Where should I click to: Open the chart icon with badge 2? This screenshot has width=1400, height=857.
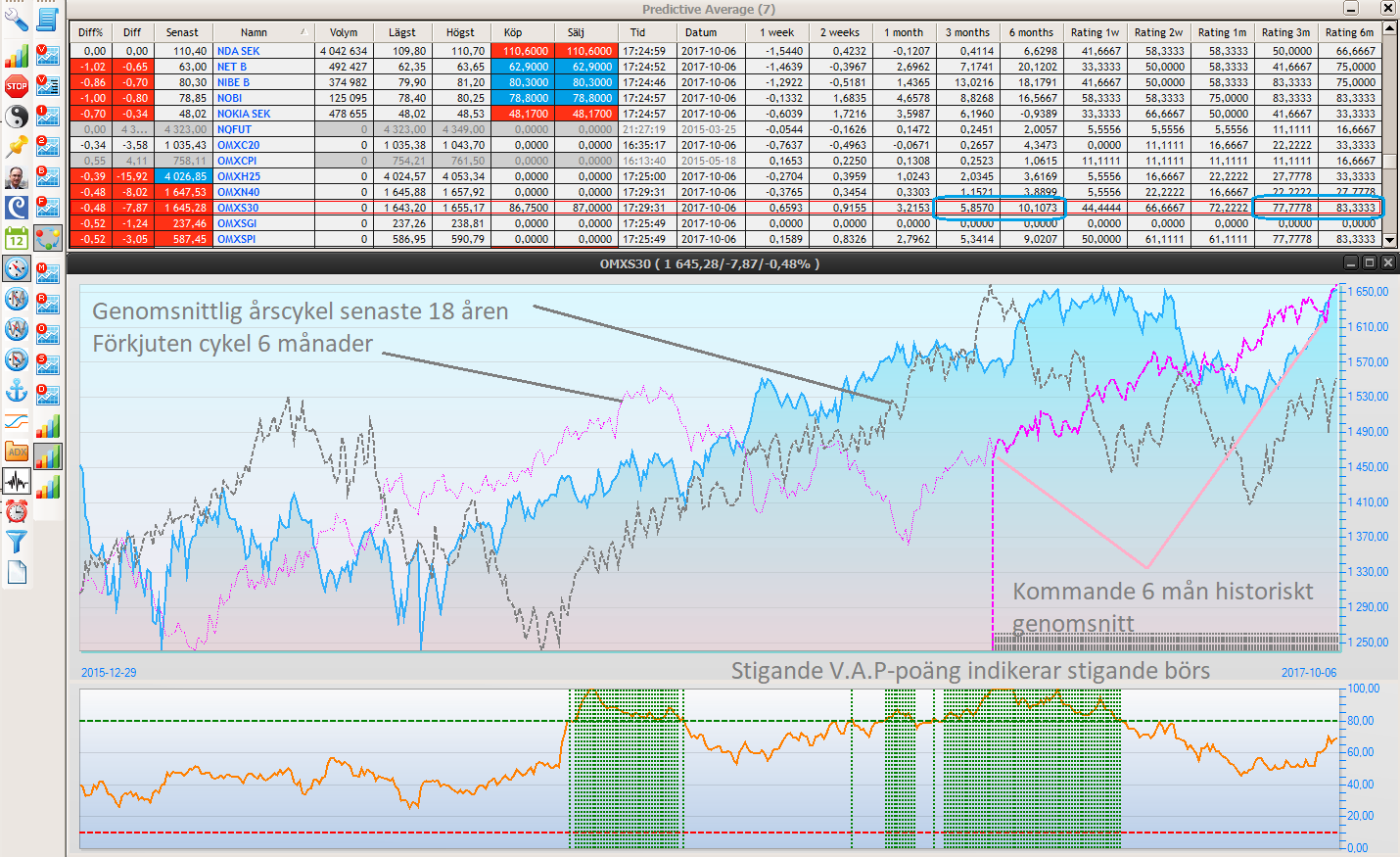pyautogui.click(x=47, y=147)
